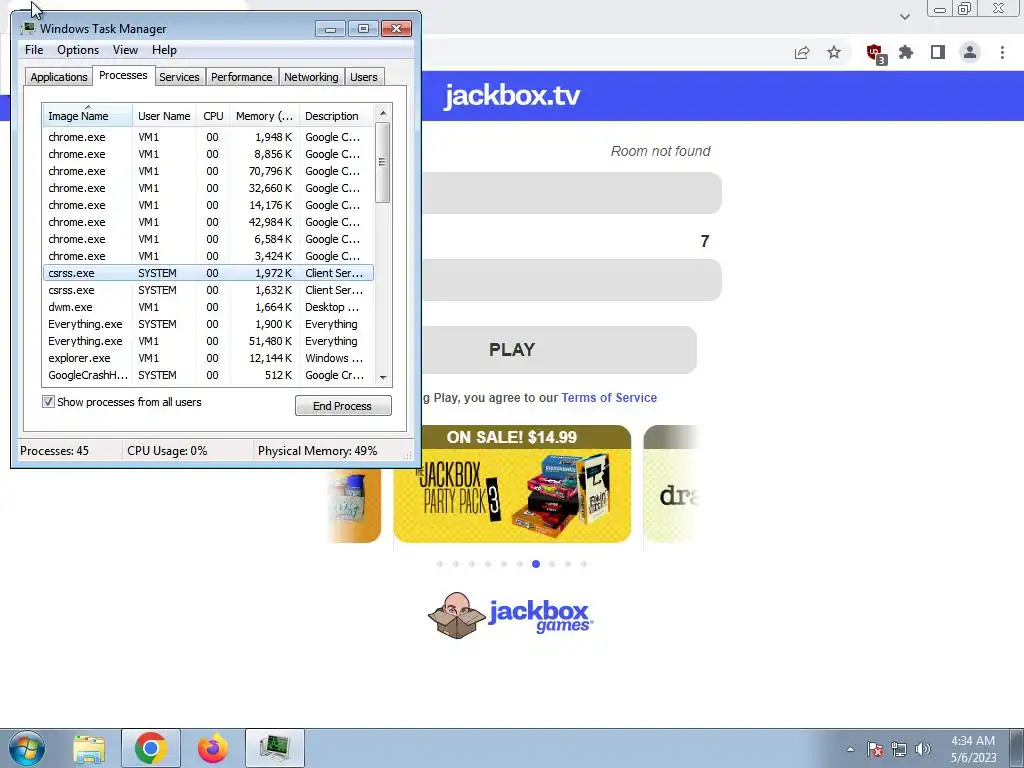Click the End Process button
Image resolution: width=1024 pixels, height=768 pixels.
point(343,406)
